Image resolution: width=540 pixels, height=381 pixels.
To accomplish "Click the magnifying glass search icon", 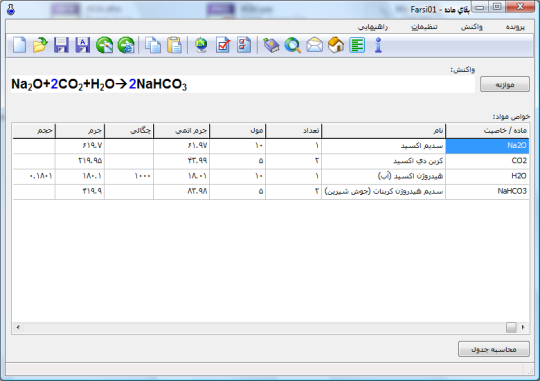I will pyautogui.click(x=293, y=45).
